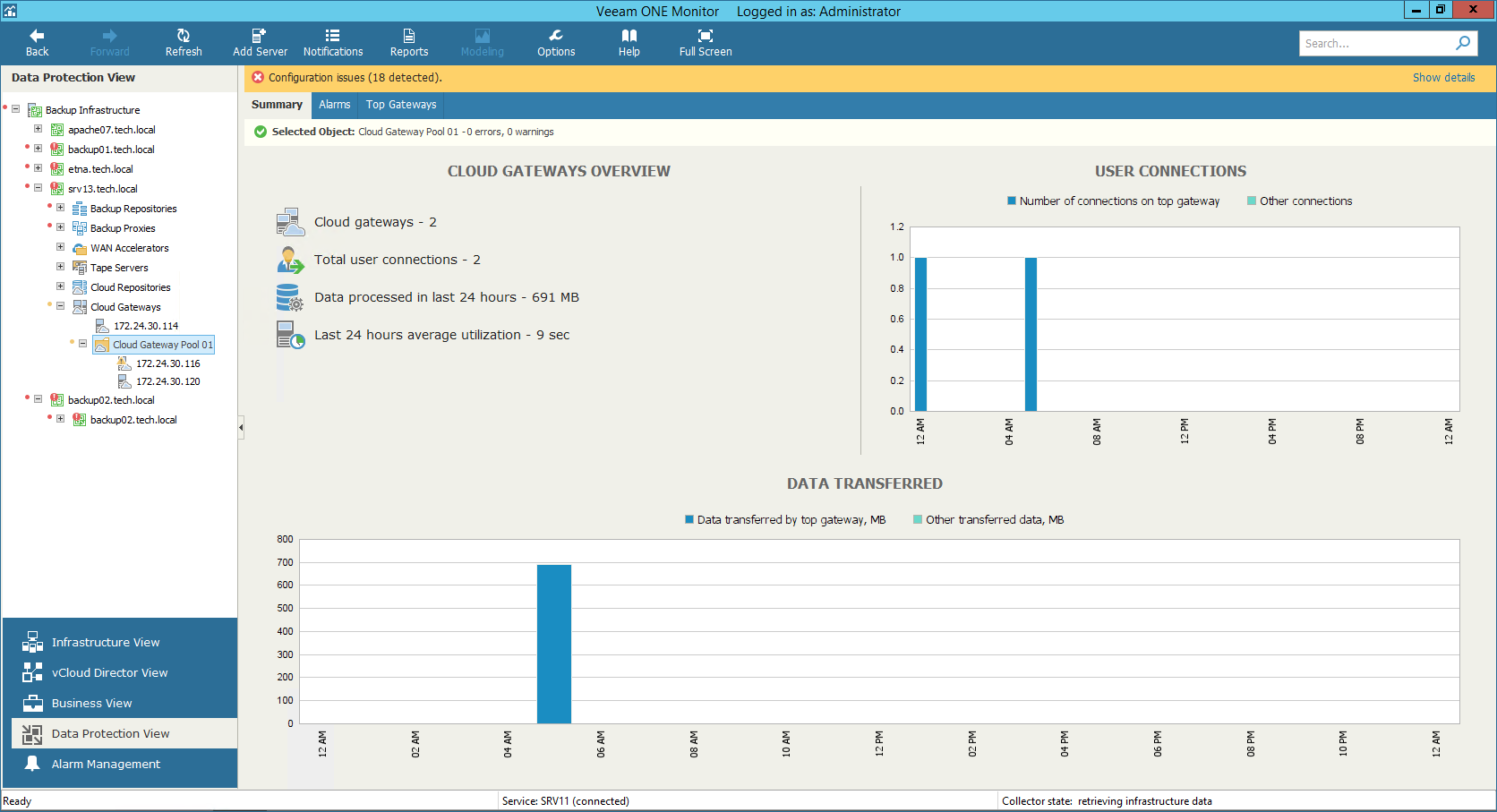Open Infrastructure View in the sidebar
1497x812 pixels.
106,642
